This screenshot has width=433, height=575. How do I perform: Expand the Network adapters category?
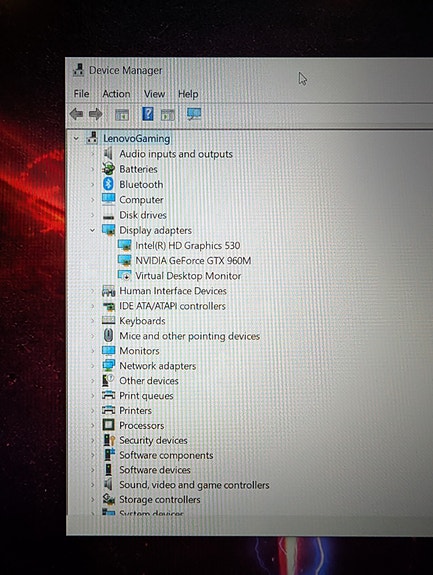(x=93, y=366)
